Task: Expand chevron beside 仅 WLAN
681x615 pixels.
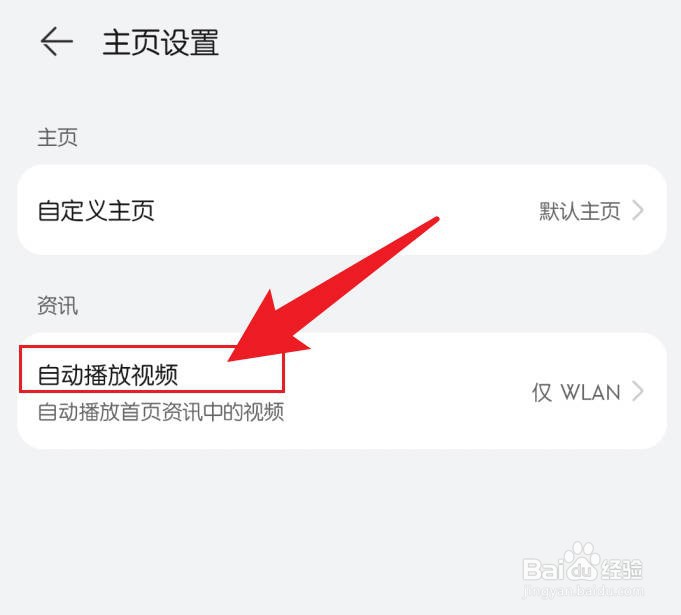Action: click(638, 391)
